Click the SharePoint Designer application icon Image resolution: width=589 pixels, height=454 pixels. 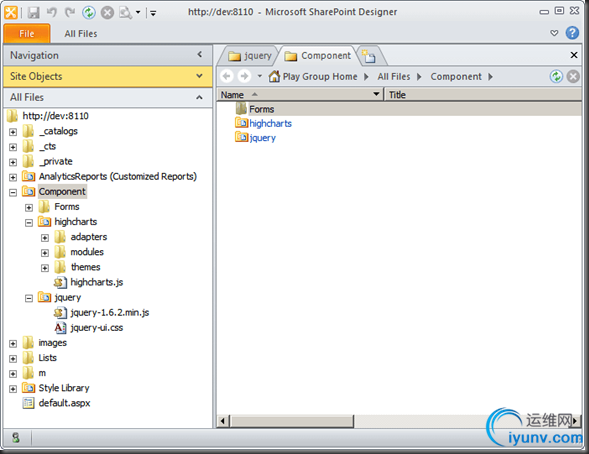(x=11, y=13)
